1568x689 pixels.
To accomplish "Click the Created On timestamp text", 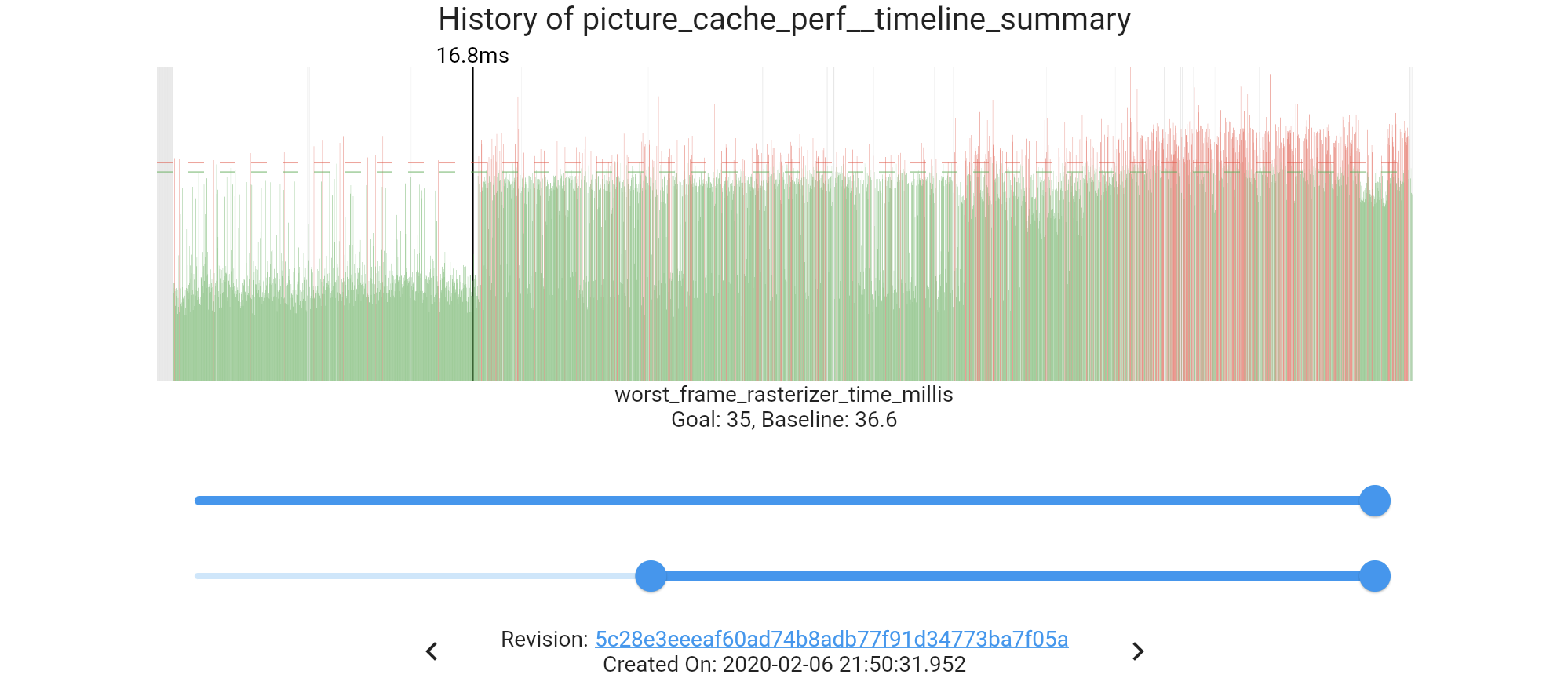I will coord(784,665).
